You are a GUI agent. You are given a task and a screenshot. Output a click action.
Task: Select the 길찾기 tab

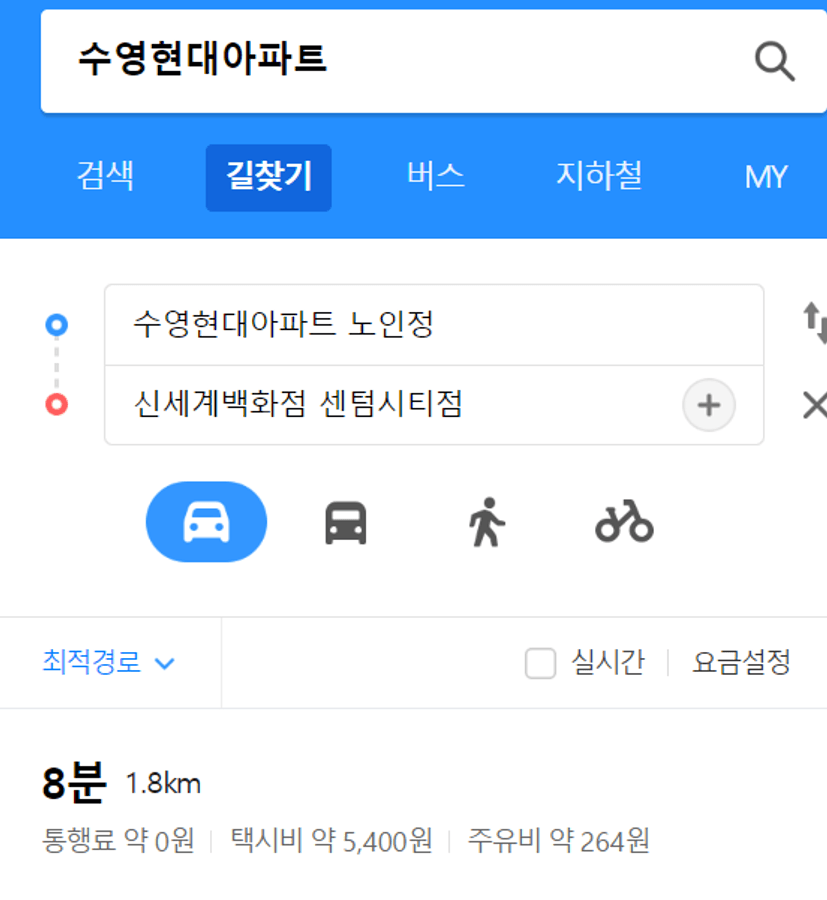pyautogui.click(x=269, y=177)
